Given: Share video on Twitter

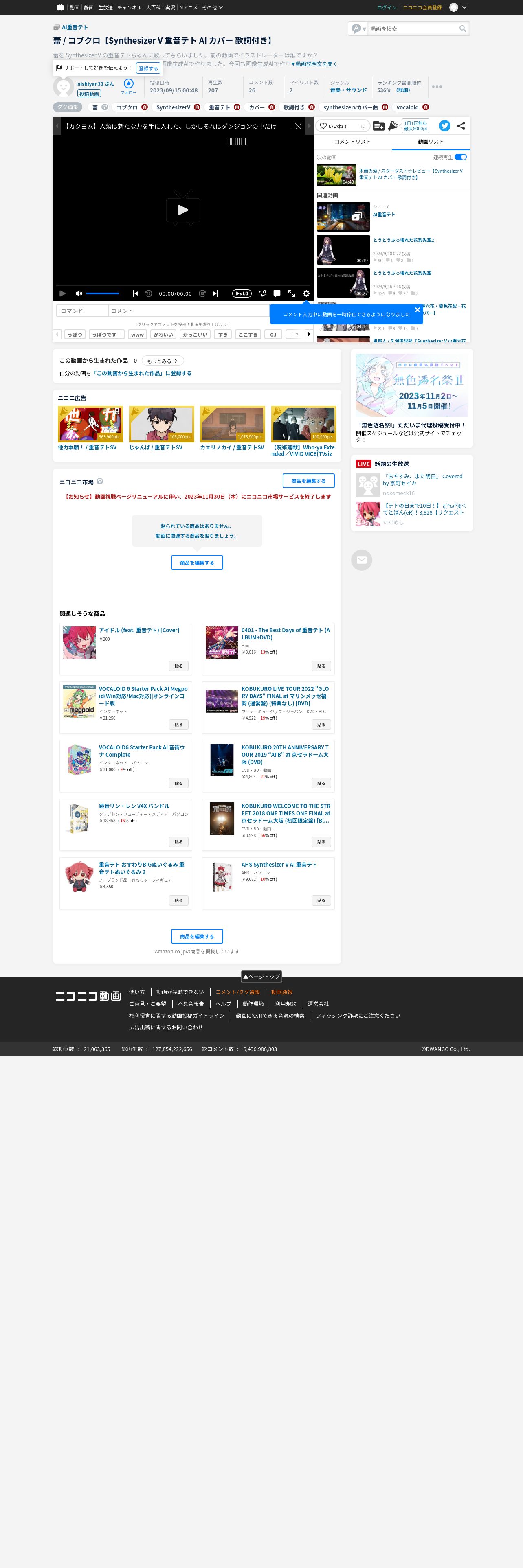Looking at the screenshot, I should [444, 126].
